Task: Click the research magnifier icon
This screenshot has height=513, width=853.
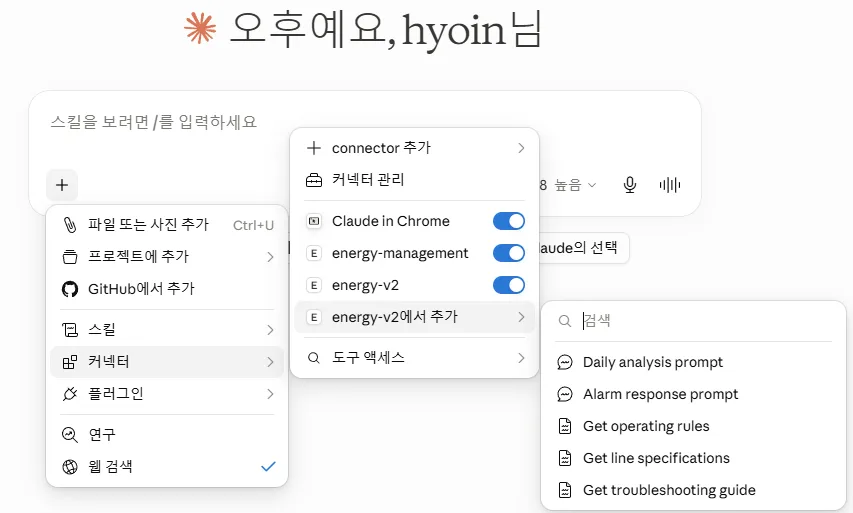Action: [70, 435]
